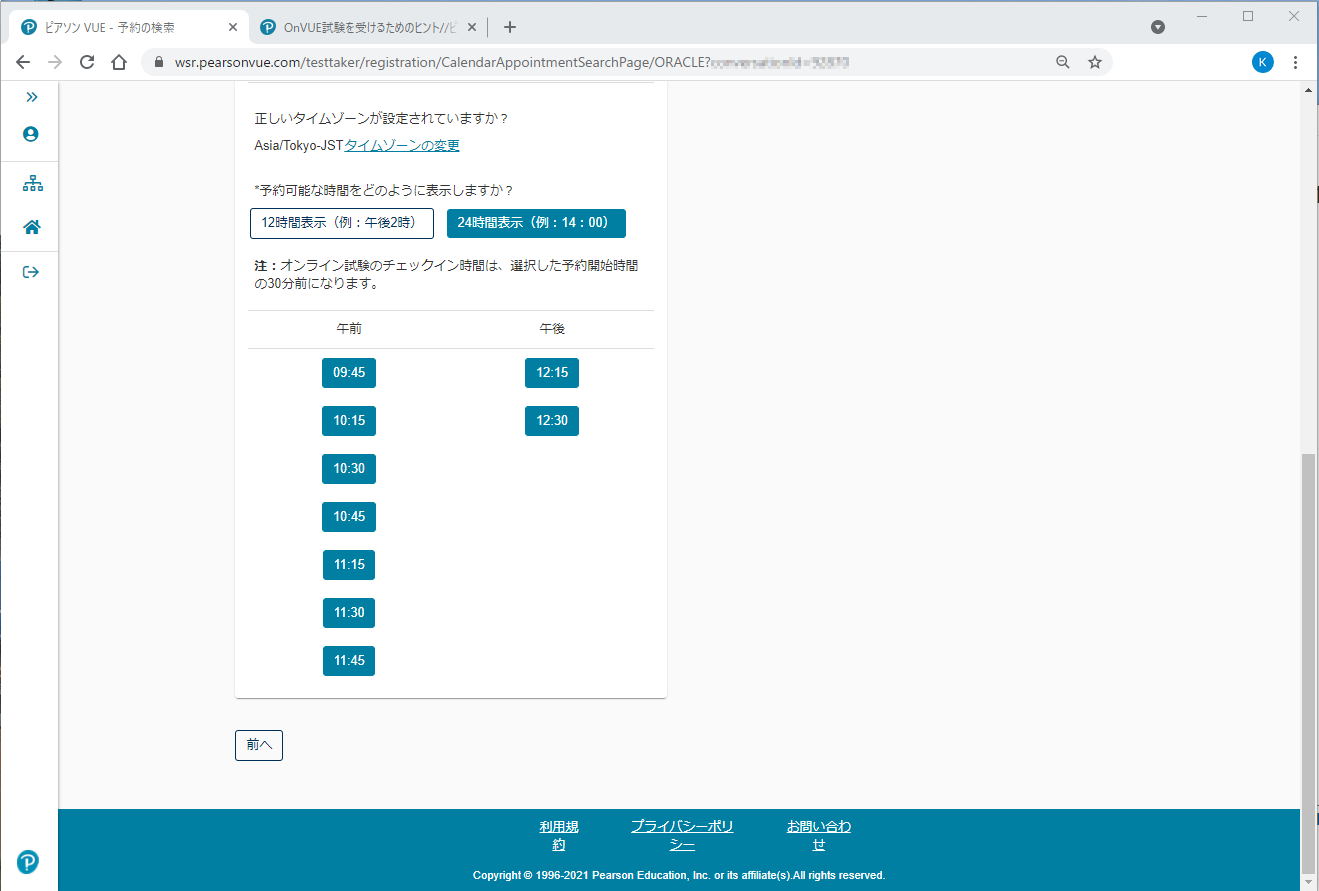Viewport: 1319px width, 891px height.
Task: Click the sitemap hierarchy icon in sidebar
Action: point(32,184)
